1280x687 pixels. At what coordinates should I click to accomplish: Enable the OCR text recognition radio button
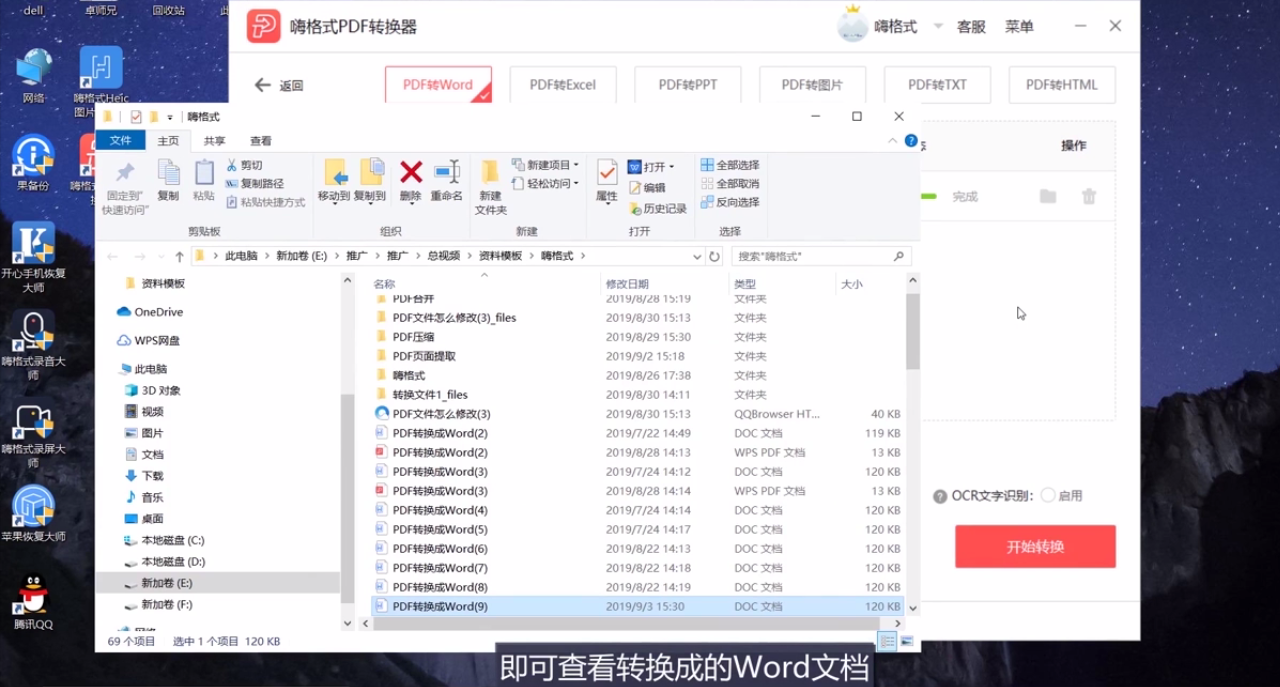click(x=1048, y=495)
